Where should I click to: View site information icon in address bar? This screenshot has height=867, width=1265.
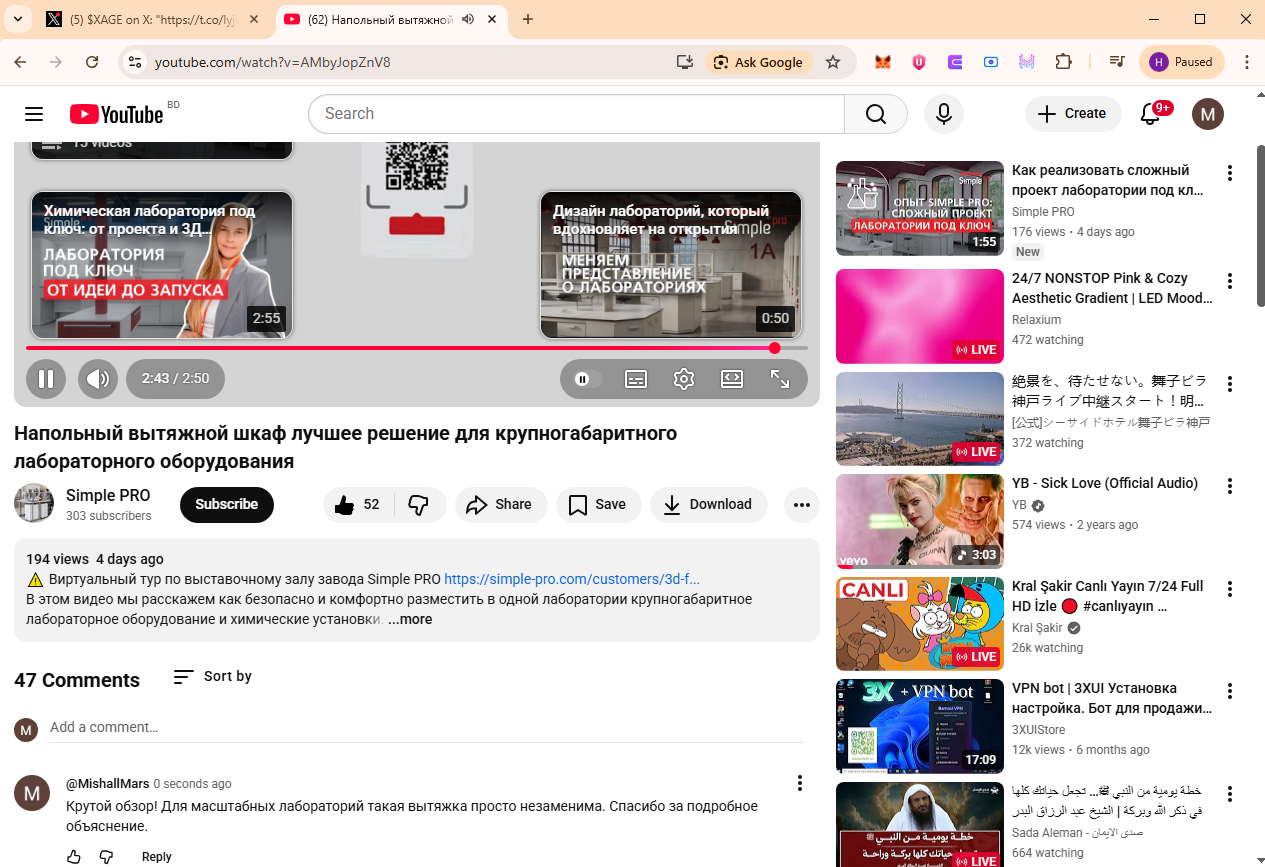tap(135, 62)
